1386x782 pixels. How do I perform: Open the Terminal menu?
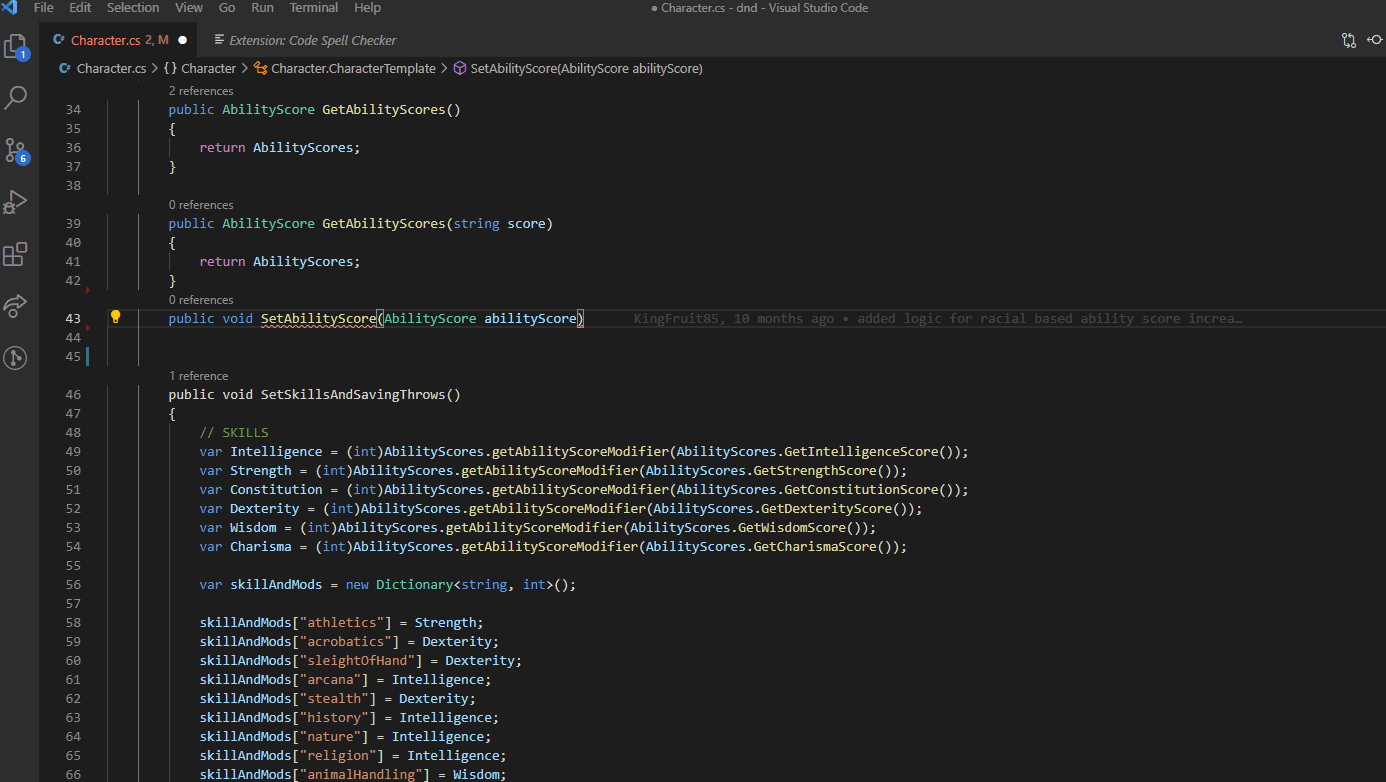coord(314,8)
